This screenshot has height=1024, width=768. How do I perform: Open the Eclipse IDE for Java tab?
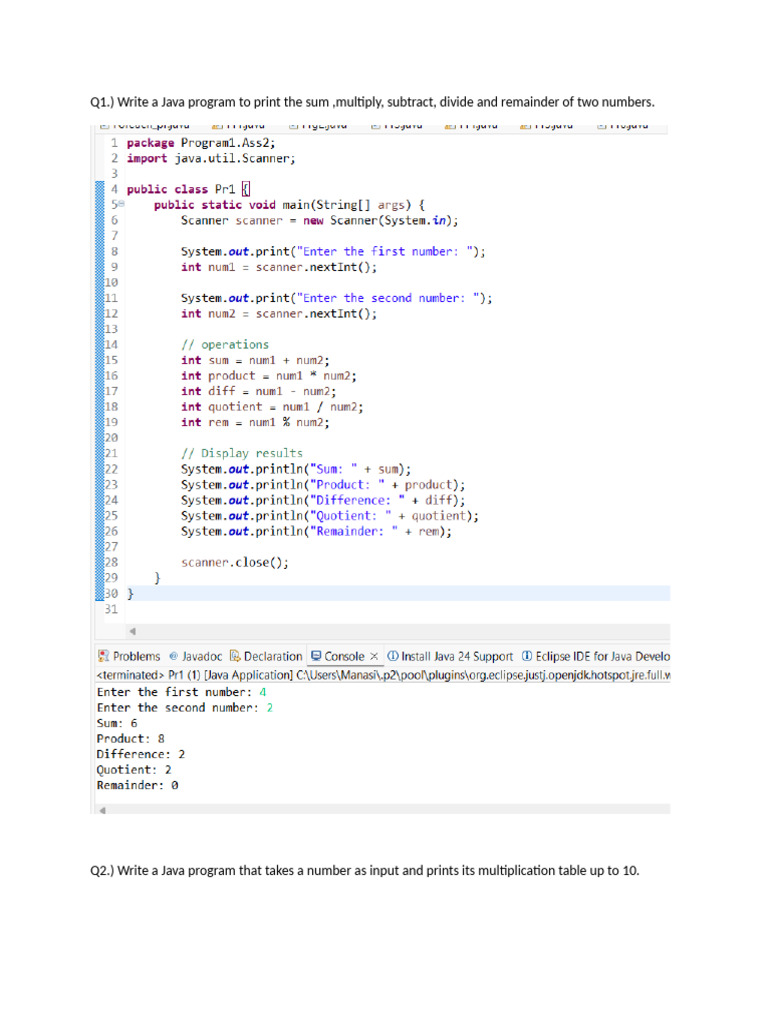(x=596, y=656)
